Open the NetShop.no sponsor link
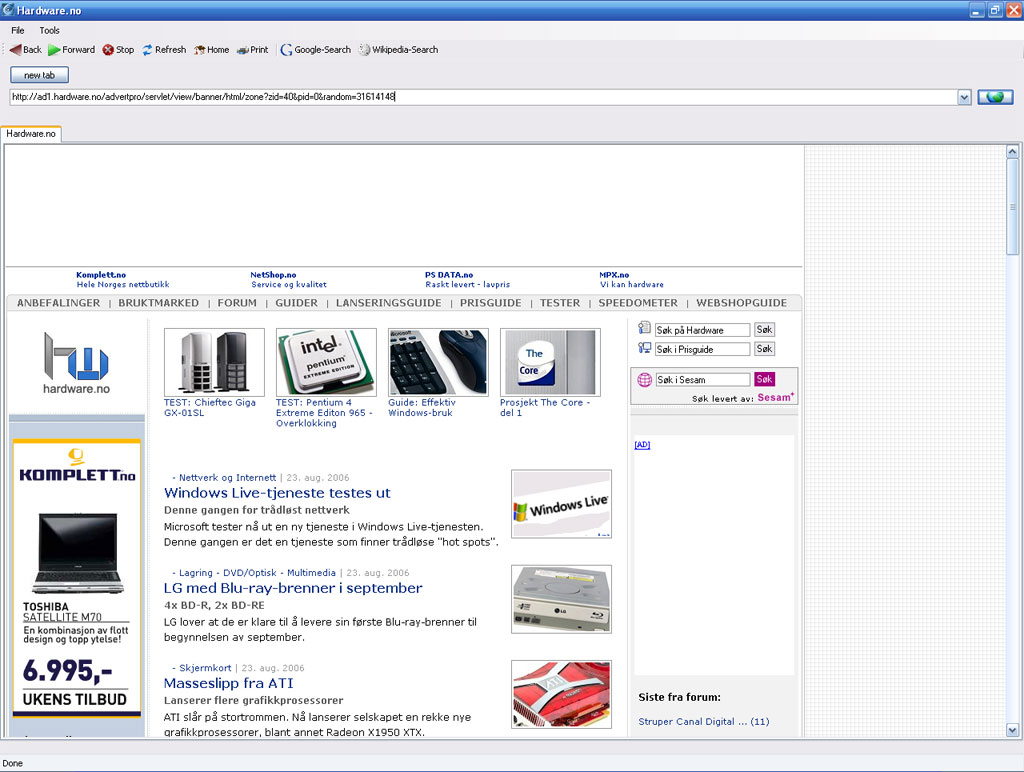 click(273, 275)
